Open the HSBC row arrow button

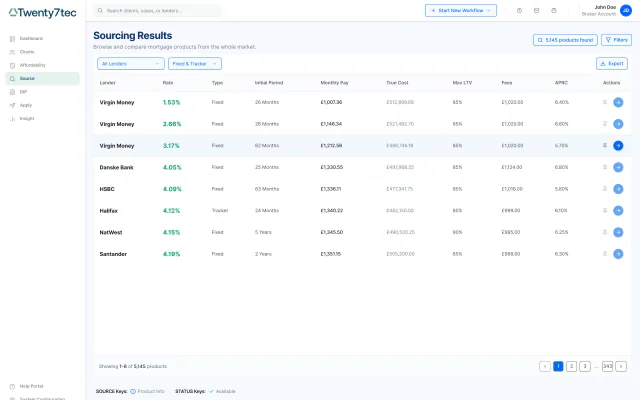point(618,189)
